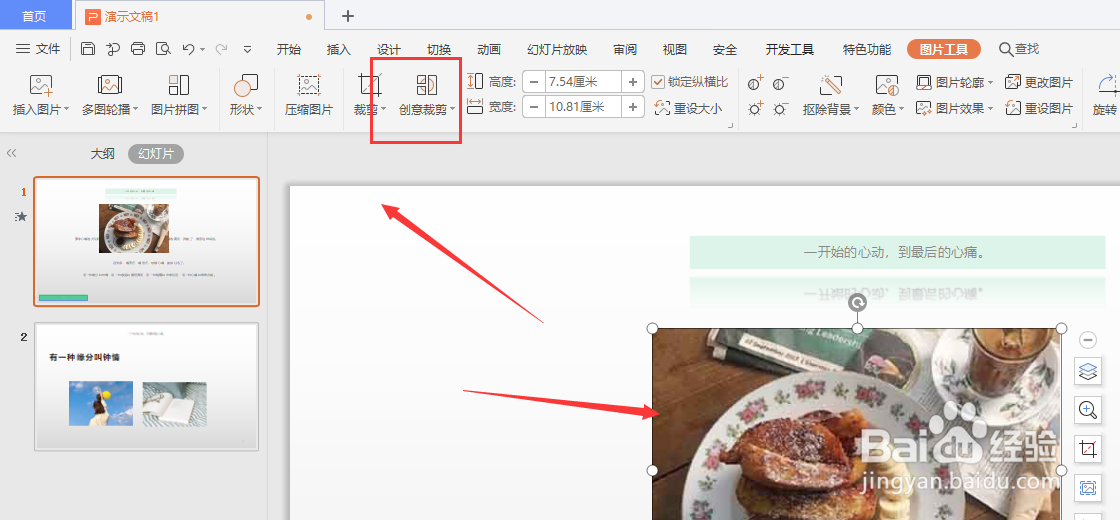Switch panel to 幻灯片 slides view
Viewport: 1120px width, 520px height.
(156, 154)
